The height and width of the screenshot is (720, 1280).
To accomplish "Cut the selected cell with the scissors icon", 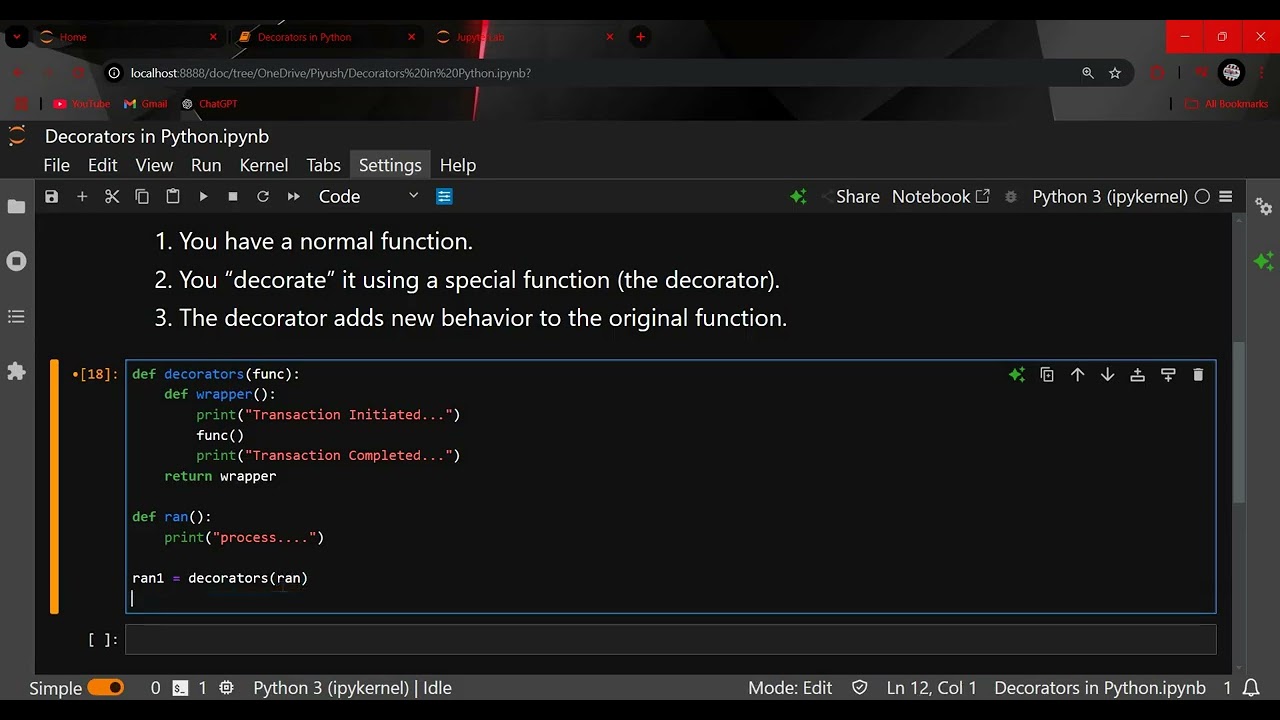I will (x=112, y=197).
